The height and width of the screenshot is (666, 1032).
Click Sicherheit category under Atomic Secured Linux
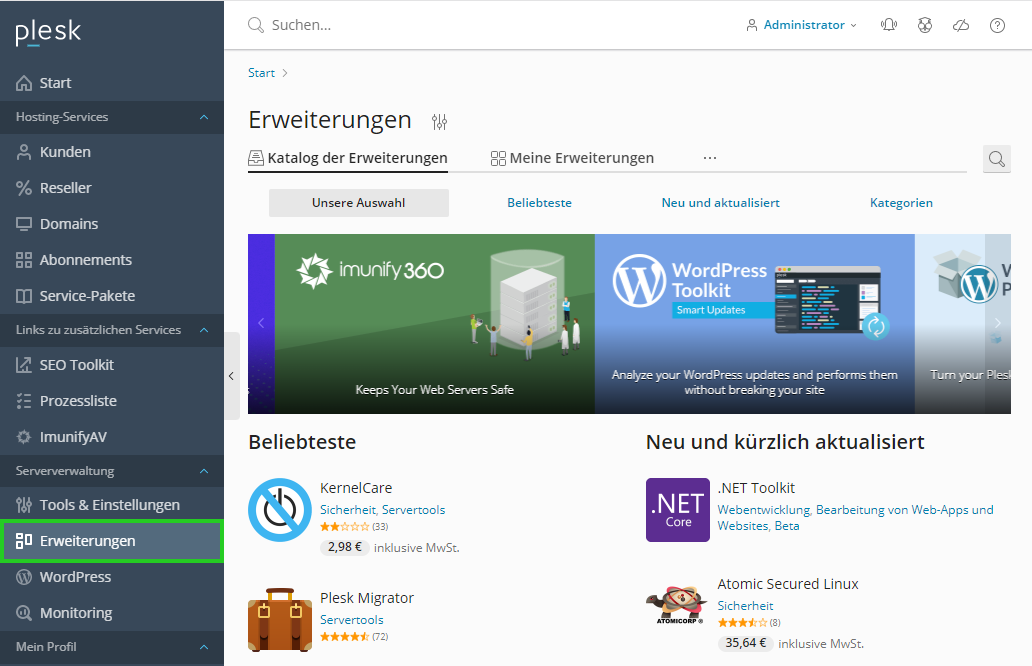click(745, 605)
